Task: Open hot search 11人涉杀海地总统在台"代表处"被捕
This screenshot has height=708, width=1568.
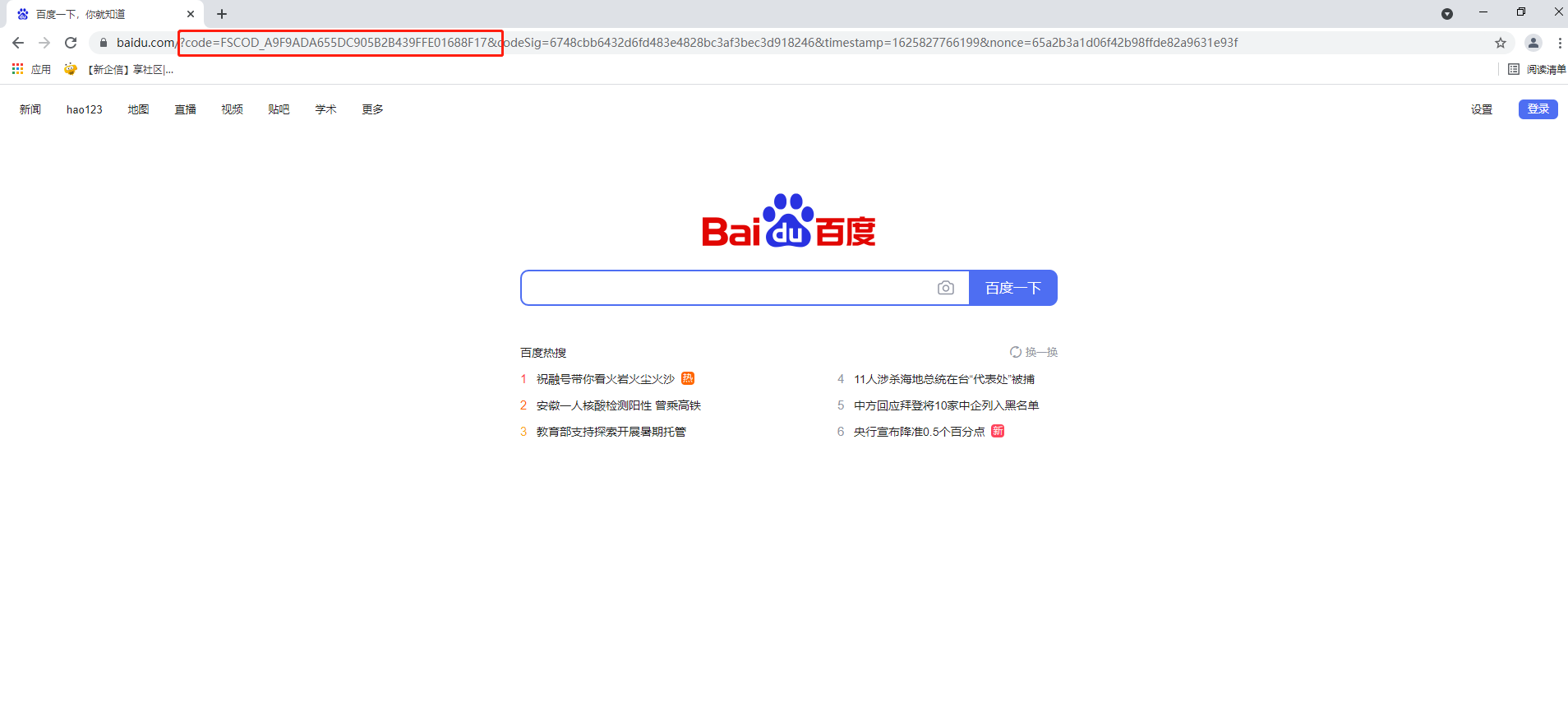Action: (x=944, y=379)
